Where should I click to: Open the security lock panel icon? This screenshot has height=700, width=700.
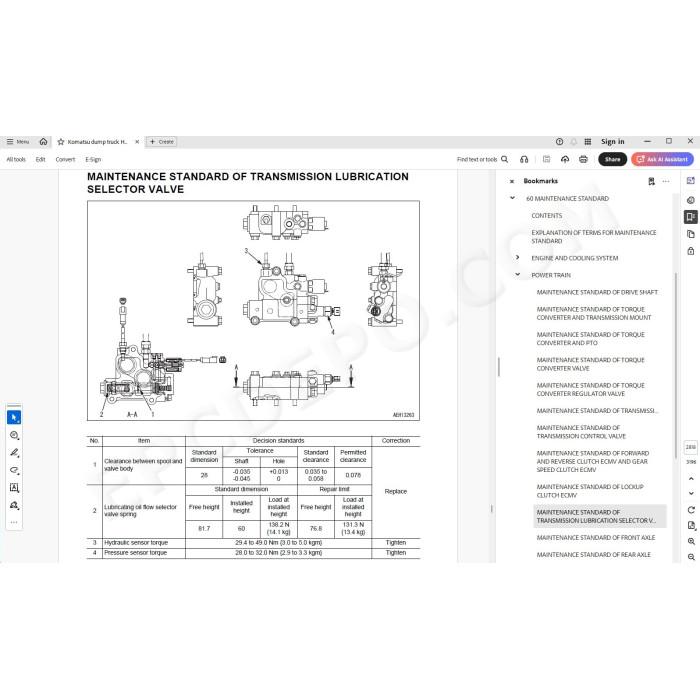coord(691,251)
